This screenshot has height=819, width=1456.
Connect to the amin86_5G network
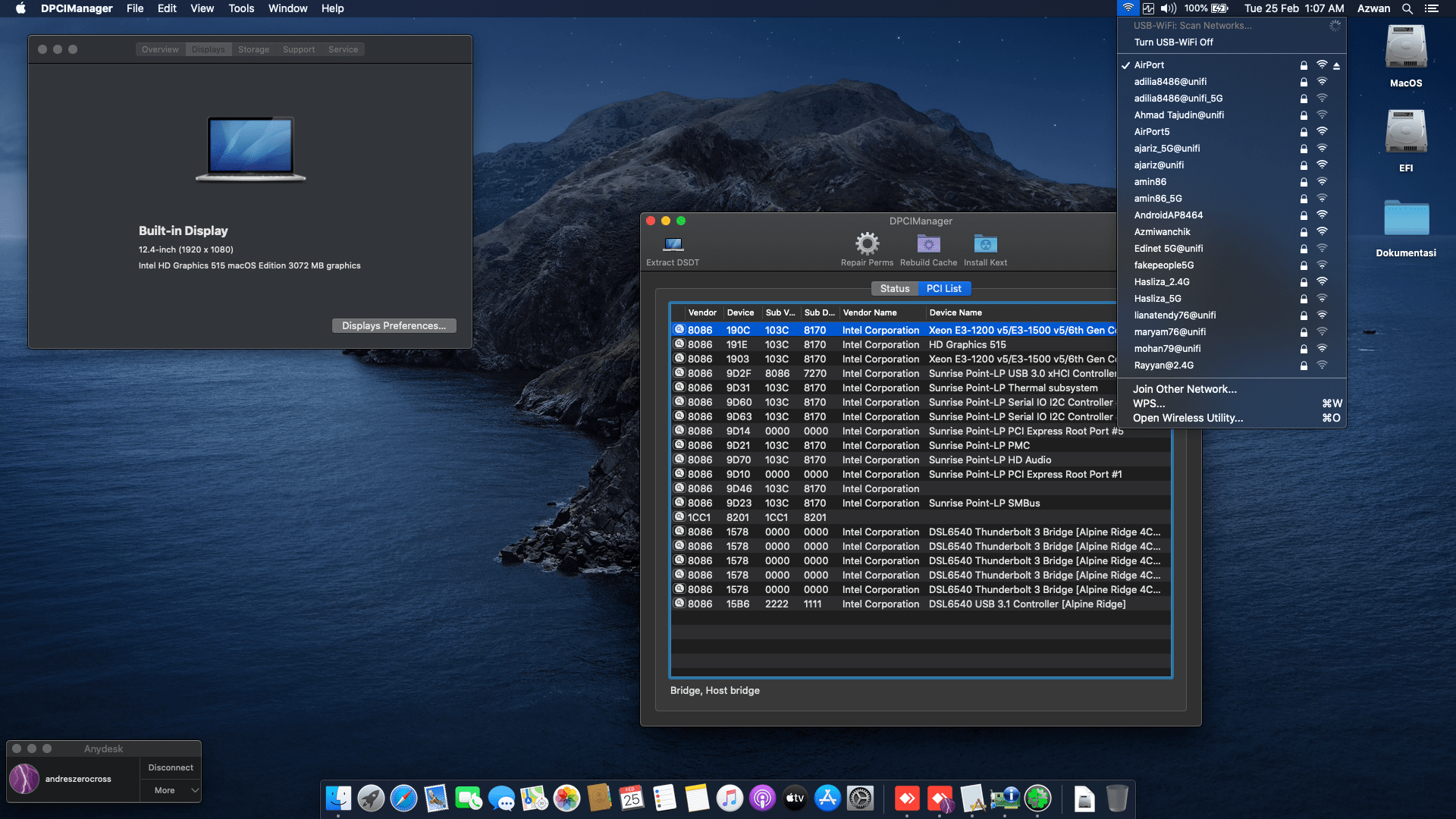coord(1232,199)
